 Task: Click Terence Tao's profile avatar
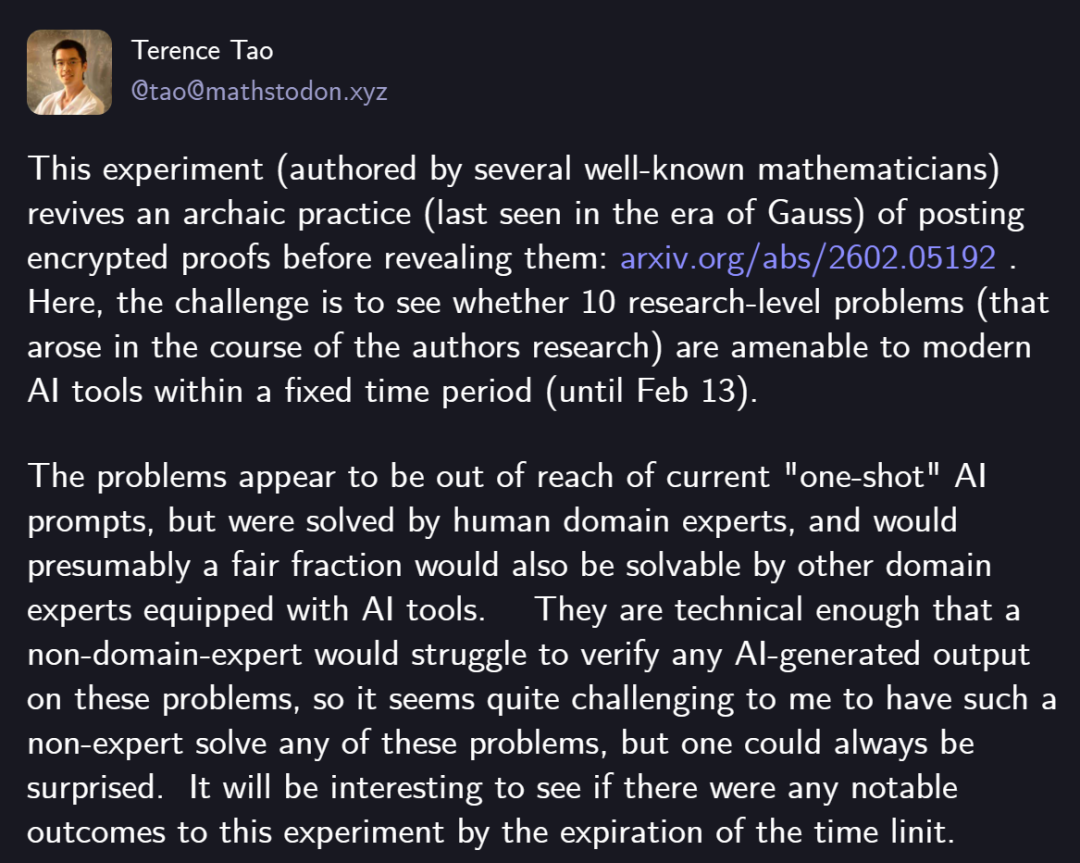pos(69,71)
